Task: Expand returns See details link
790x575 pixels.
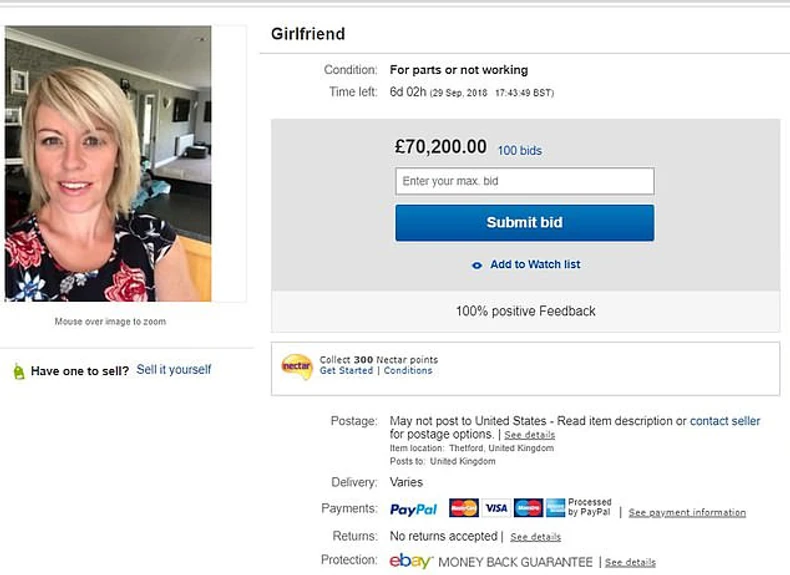Action: (536, 537)
